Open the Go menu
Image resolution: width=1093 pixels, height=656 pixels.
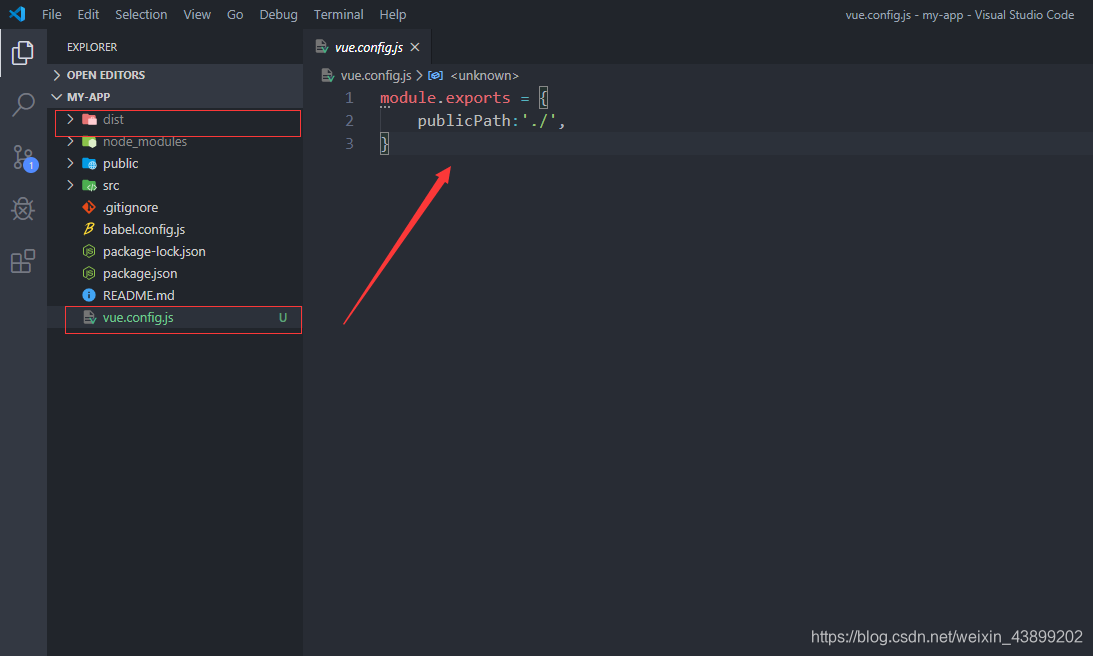(235, 14)
